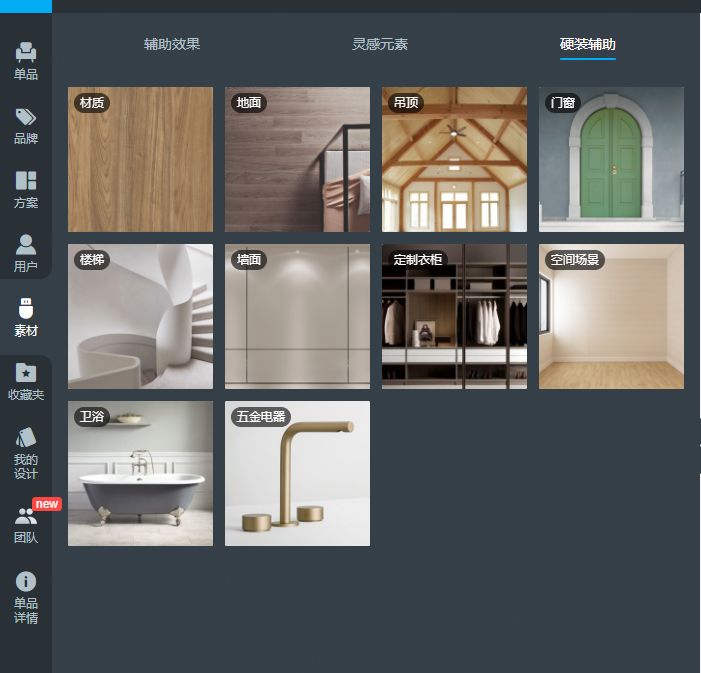Open the 吊顶 ceiling category thumbnail
The height and width of the screenshot is (673, 701).
point(454,159)
